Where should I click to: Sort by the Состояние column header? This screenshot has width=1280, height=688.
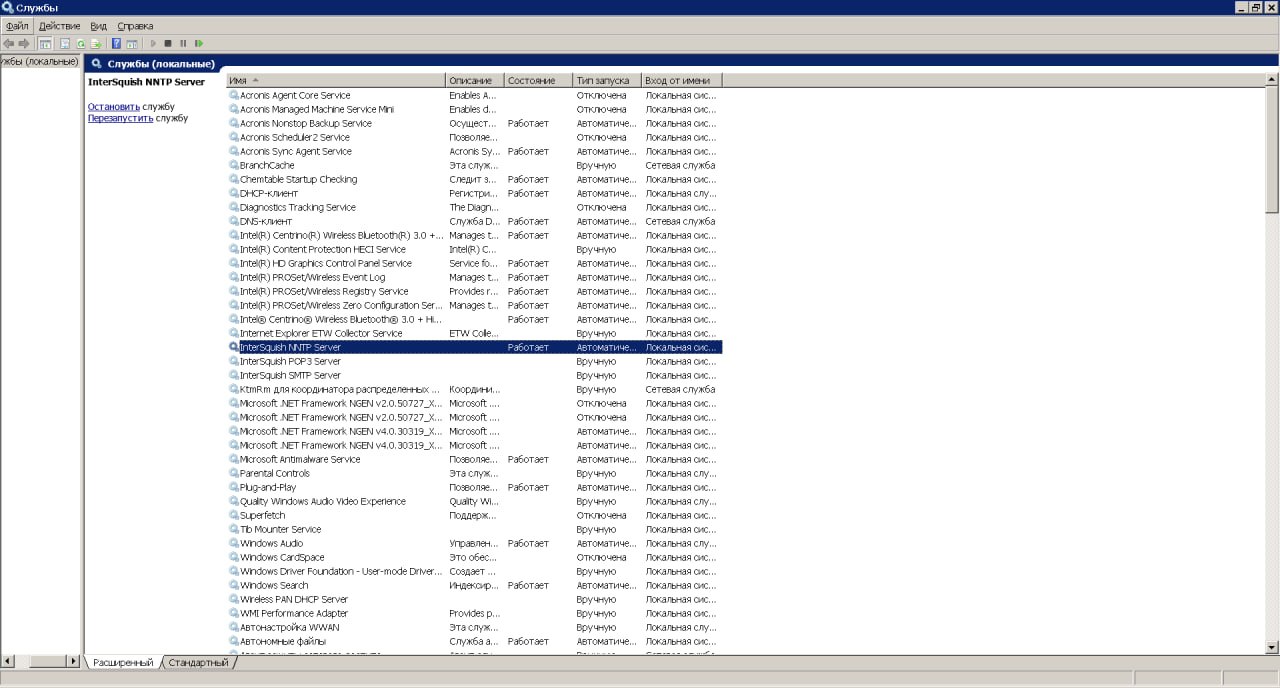(x=537, y=80)
